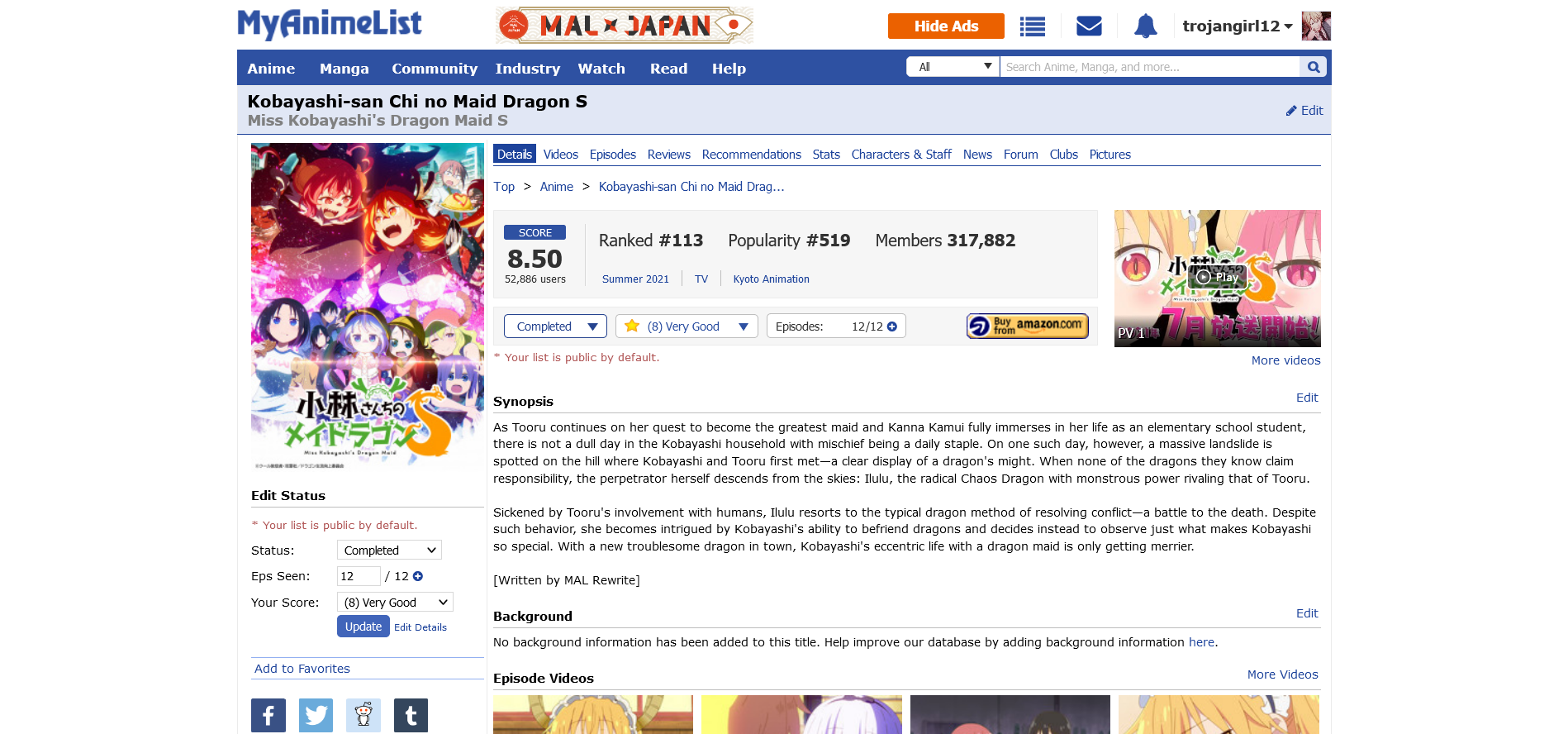Expand the (8) Very Good score dropdown with star
This screenshot has height=734, width=1568.
point(687,326)
